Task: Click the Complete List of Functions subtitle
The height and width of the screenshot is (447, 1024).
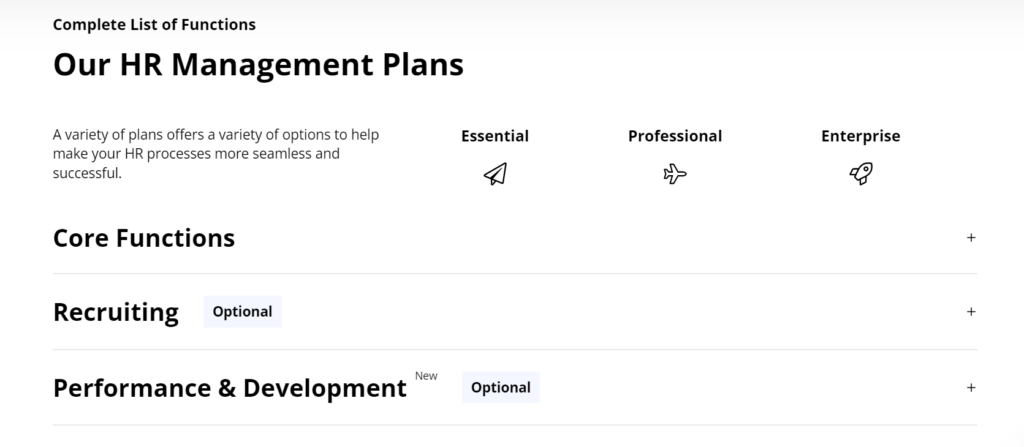Action: click(x=154, y=24)
